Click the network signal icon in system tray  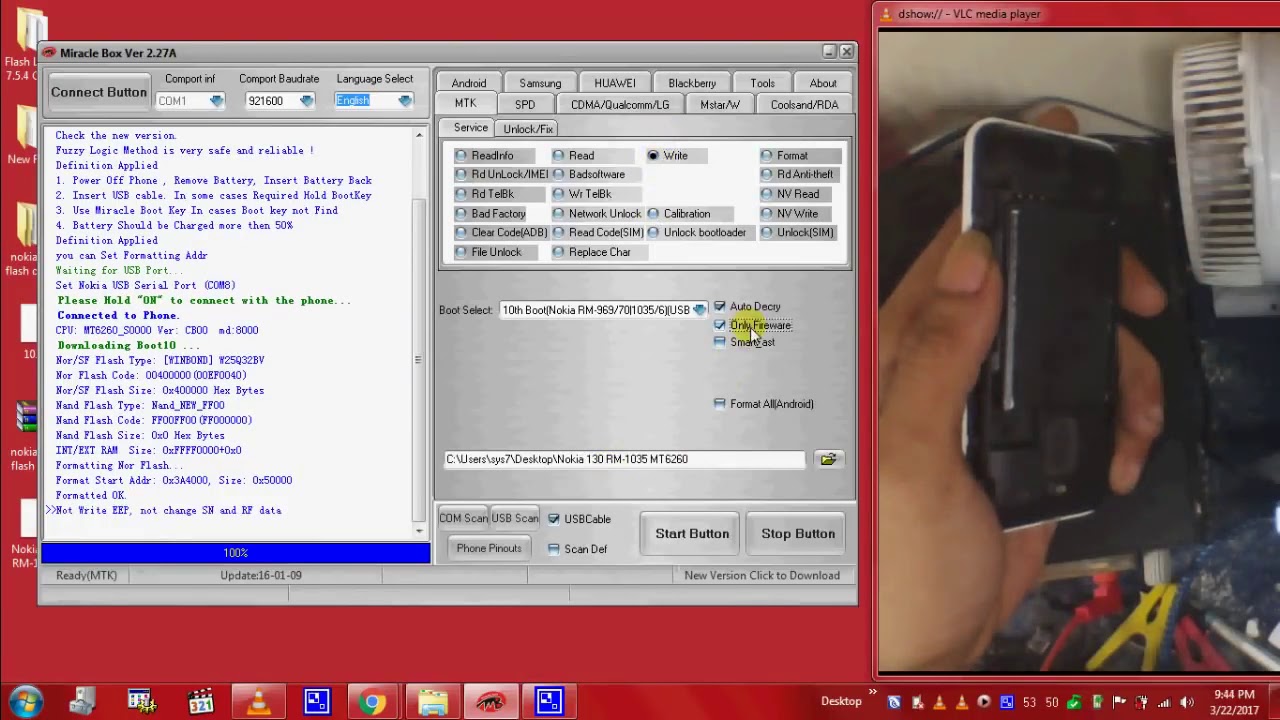1164,702
